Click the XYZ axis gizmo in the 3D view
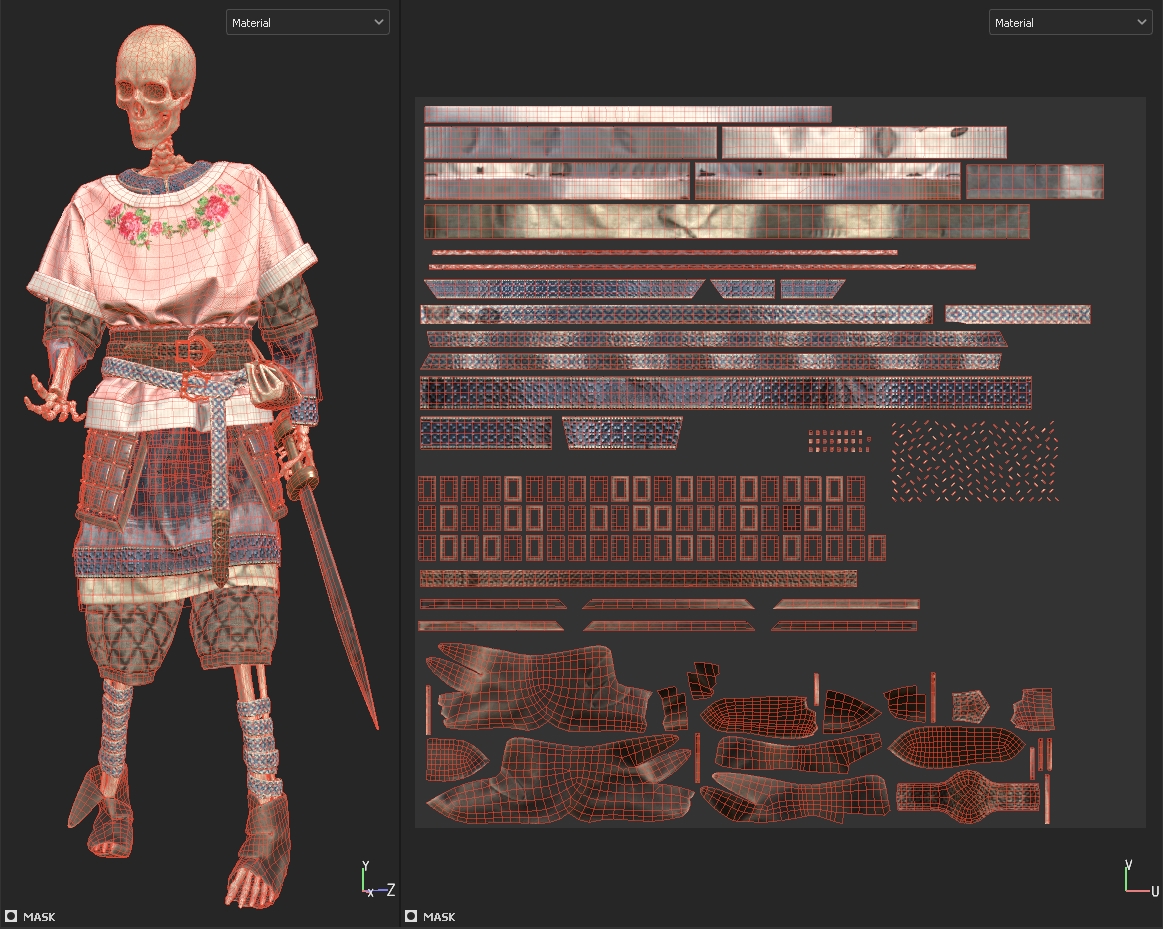 [x=376, y=879]
